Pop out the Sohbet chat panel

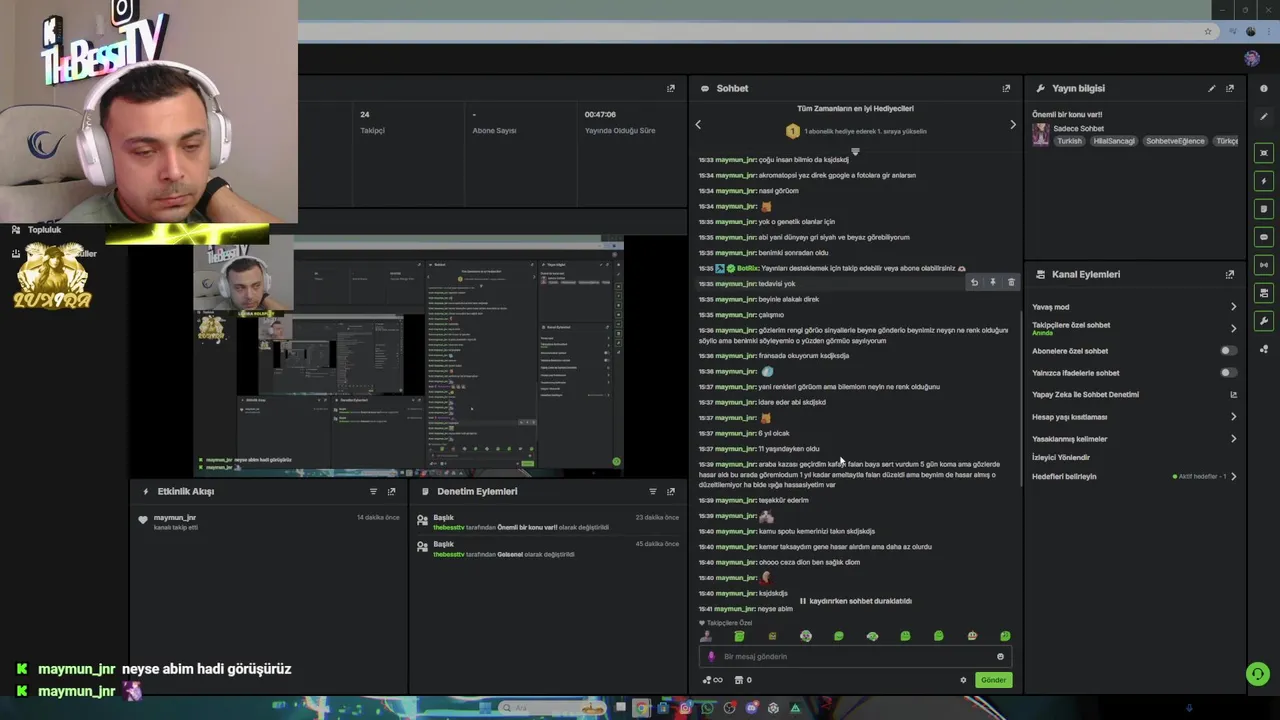point(1006,88)
